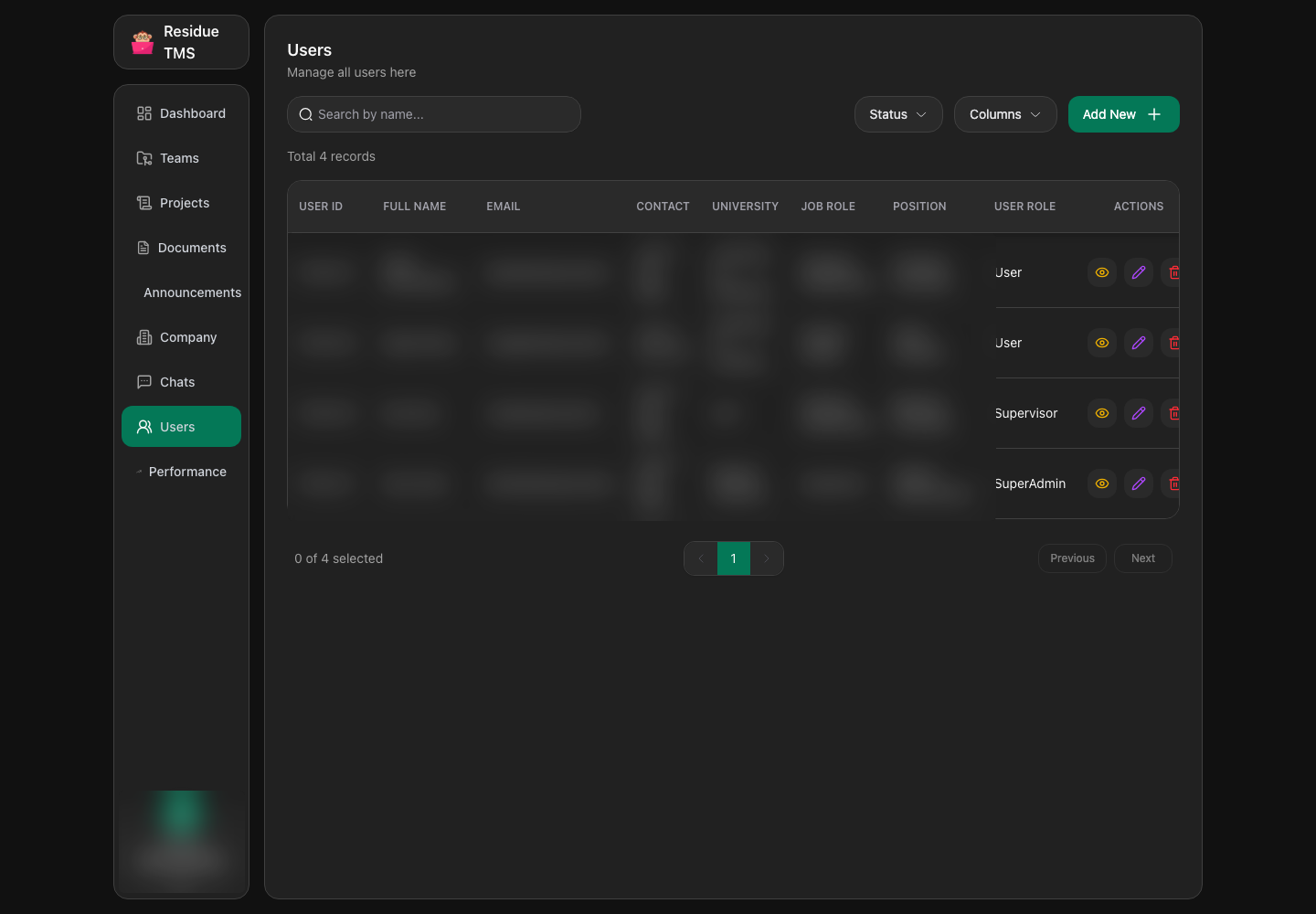Screen dimensions: 1316x914
Task: Click the JOB ROLE column header
Action: tap(829, 207)
